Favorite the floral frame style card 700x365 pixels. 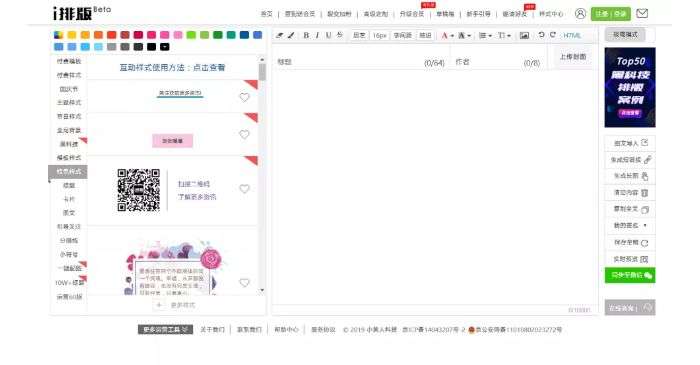coord(244,282)
